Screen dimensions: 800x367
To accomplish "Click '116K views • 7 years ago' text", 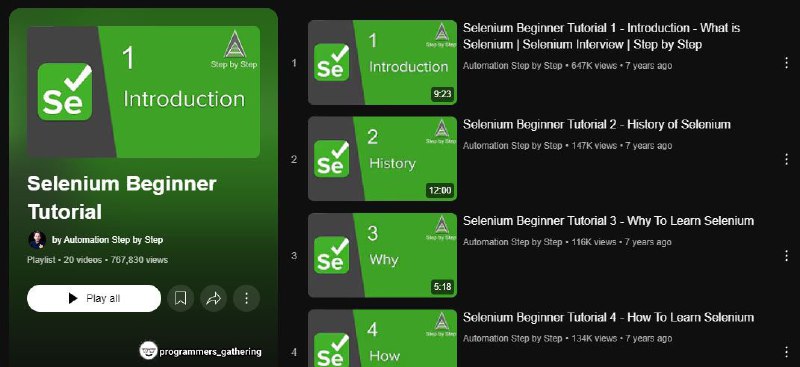I will [x=621, y=242].
